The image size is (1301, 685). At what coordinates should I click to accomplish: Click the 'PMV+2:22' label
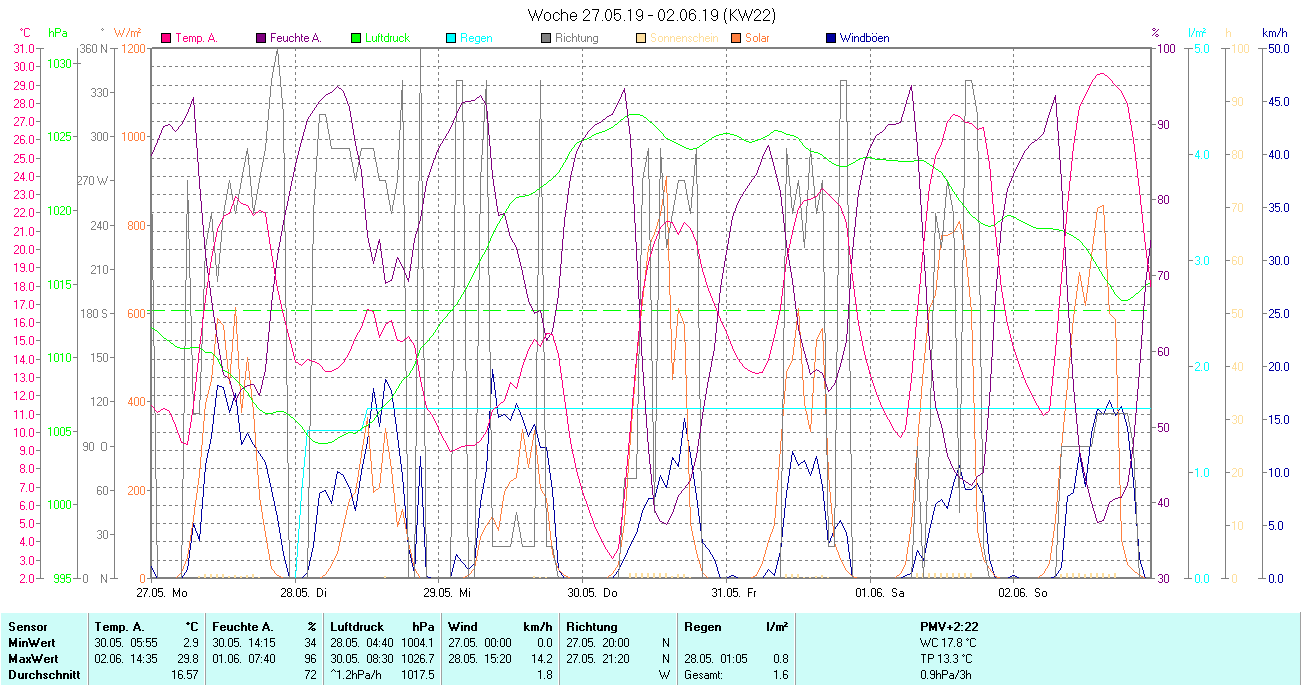click(x=950, y=626)
